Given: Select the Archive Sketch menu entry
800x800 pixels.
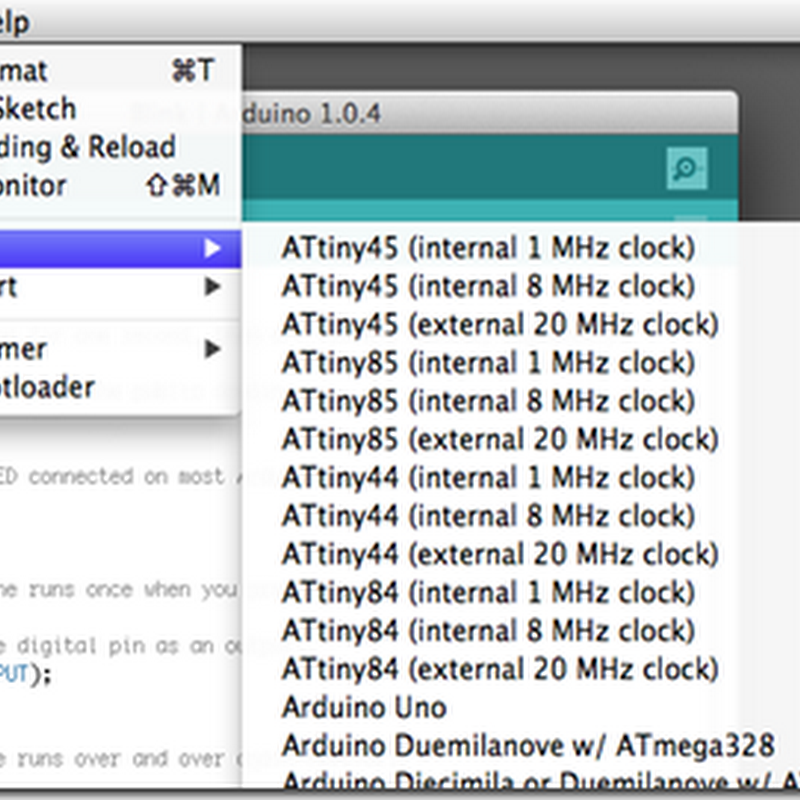Looking at the screenshot, I should 36,109.
